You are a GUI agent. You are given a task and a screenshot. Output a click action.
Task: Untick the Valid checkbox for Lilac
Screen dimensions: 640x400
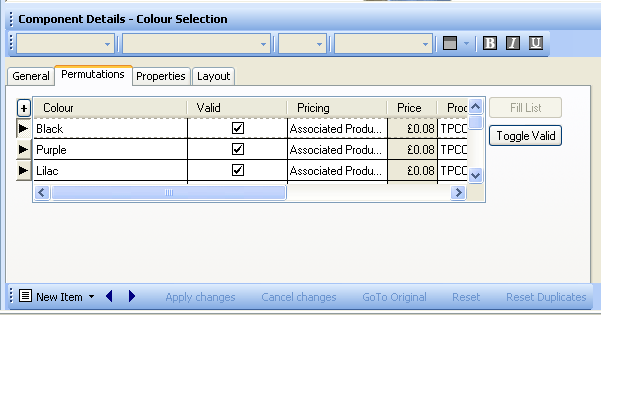(x=238, y=170)
